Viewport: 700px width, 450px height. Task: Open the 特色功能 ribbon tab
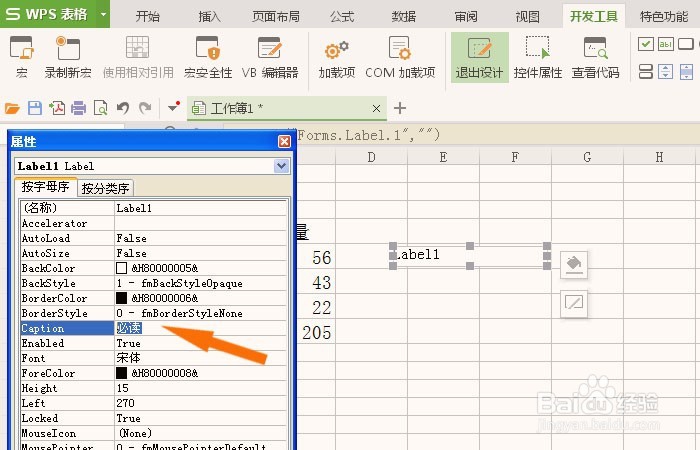pos(664,17)
